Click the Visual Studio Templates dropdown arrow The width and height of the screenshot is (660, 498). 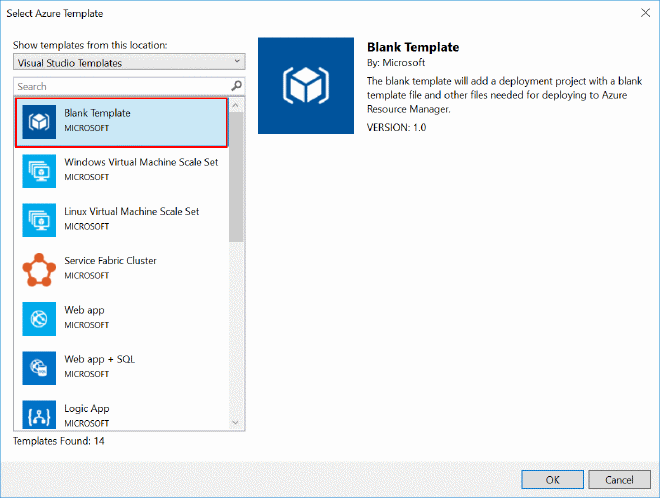click(x=235, y=62)
